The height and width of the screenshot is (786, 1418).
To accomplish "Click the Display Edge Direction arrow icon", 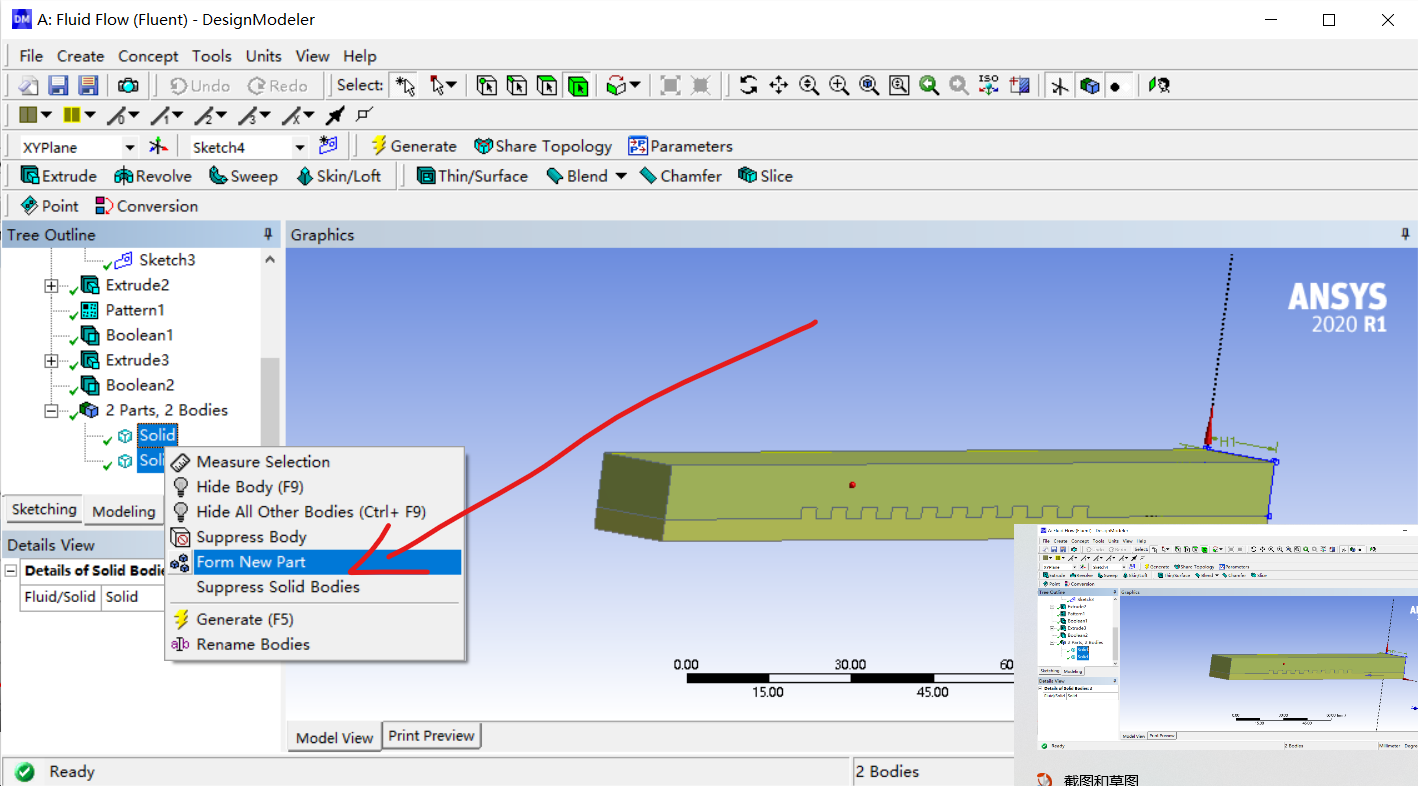I will [x=336, y=116].
